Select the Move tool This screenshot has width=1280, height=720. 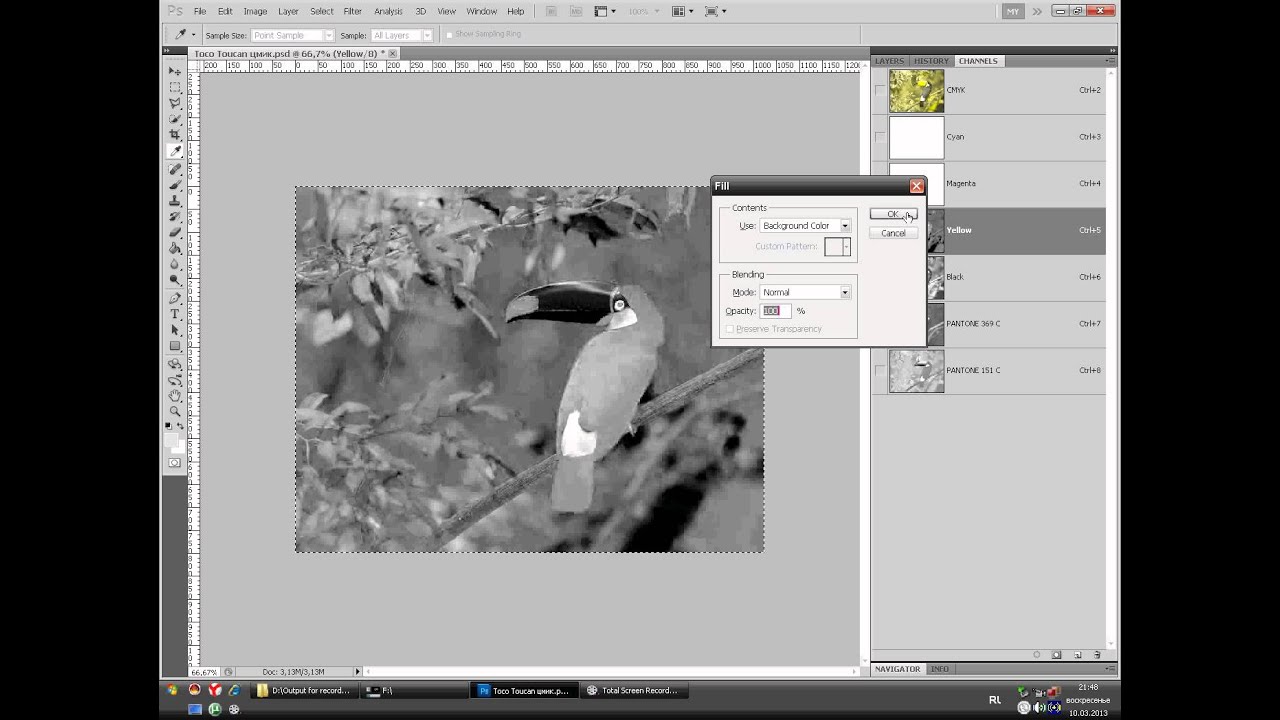[x=175, y=72]
